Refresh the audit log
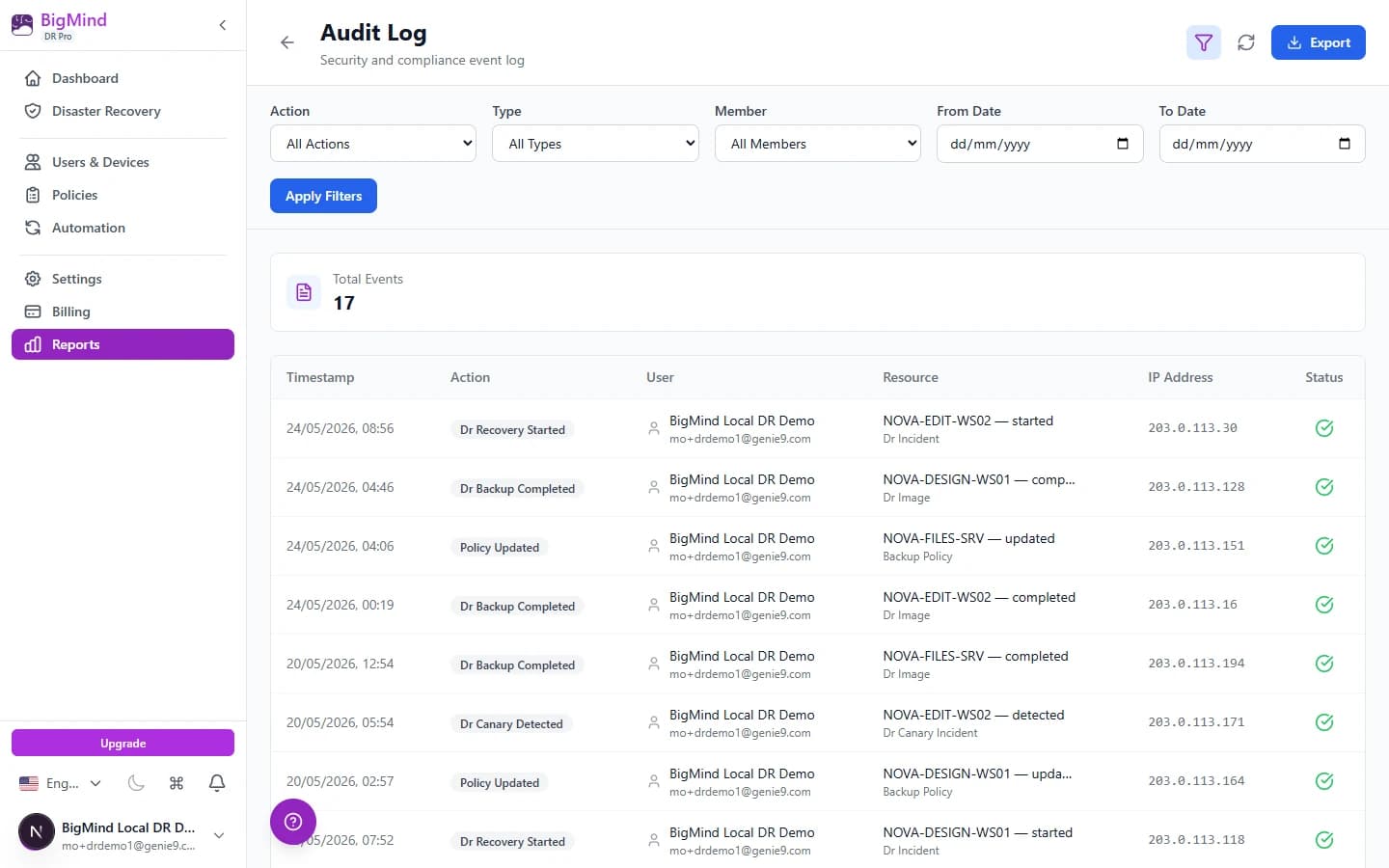The image size is (1389, 868). click(1246, 42)
